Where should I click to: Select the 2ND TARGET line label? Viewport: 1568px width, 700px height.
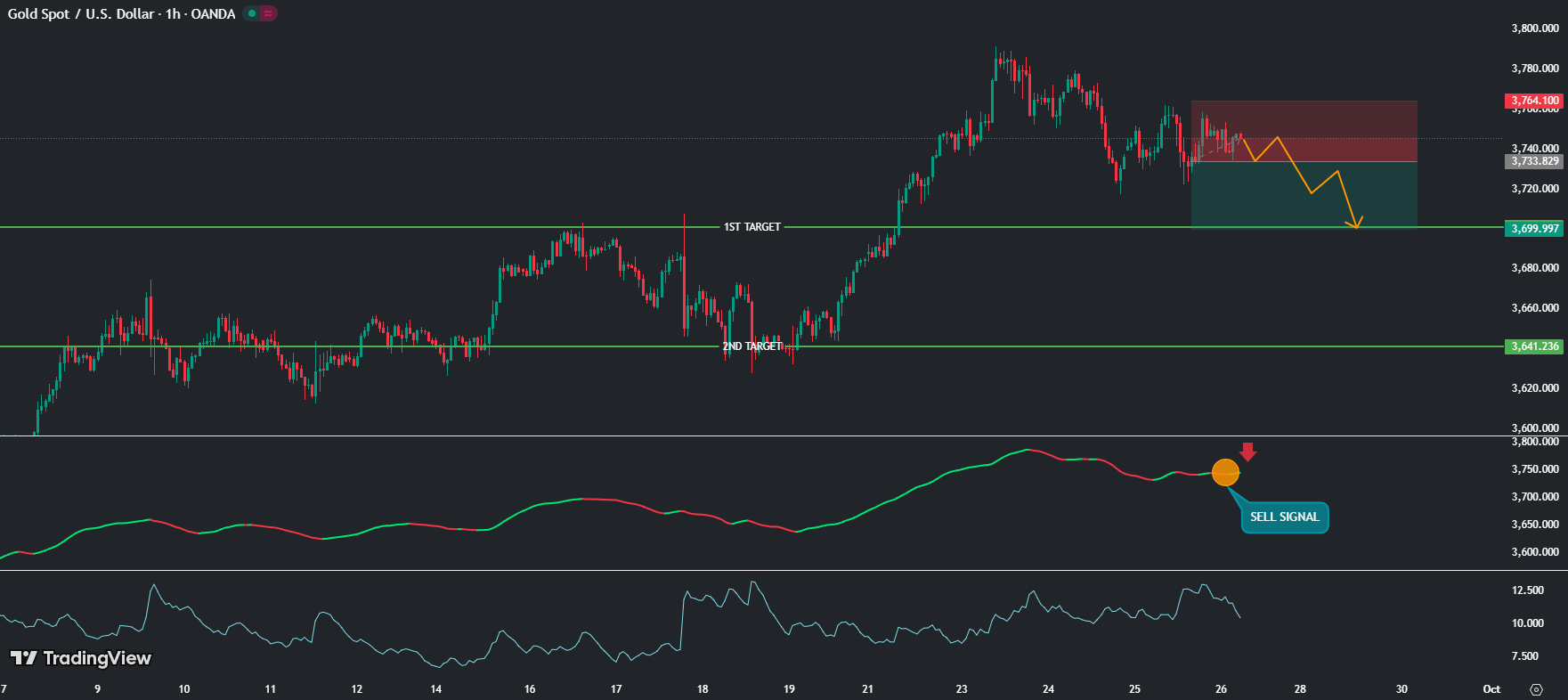pyautogui.click(x=752, y=346)
